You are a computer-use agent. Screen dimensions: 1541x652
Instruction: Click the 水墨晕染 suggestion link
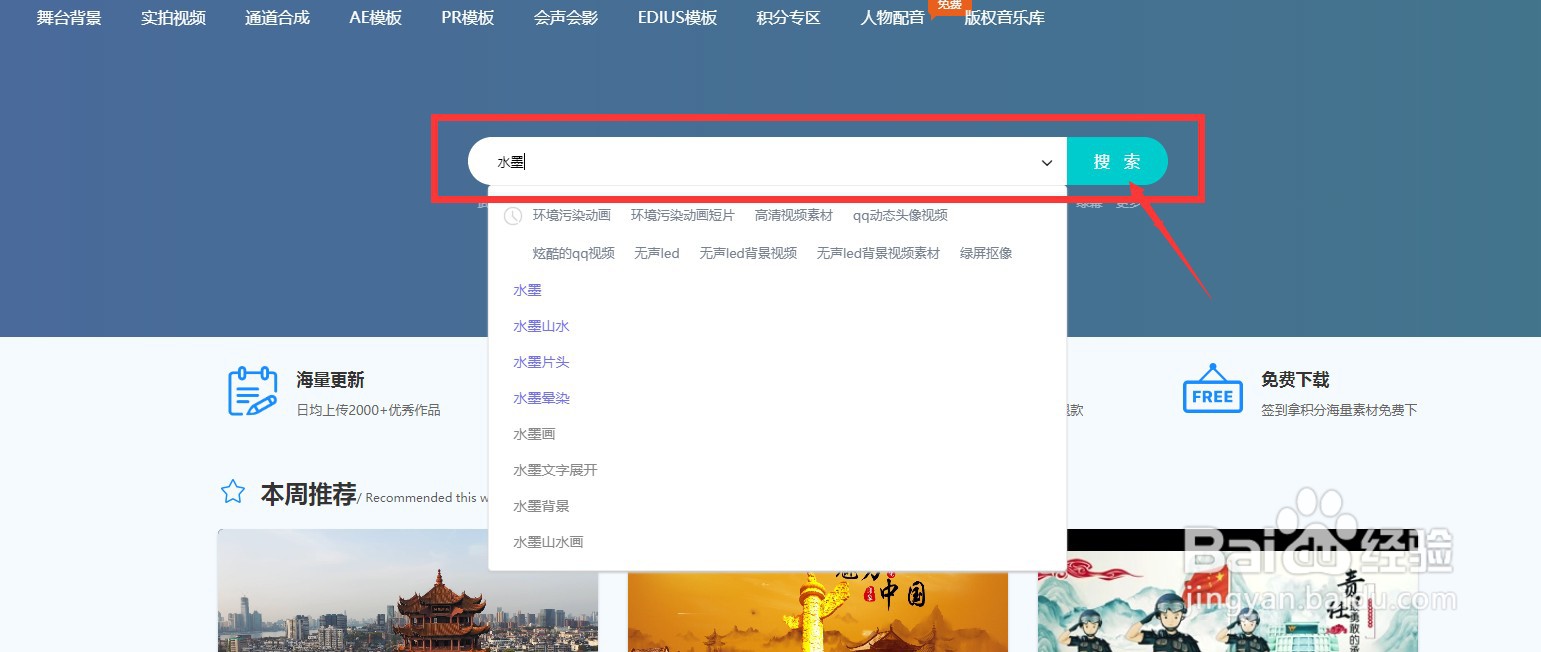[541, 397]
